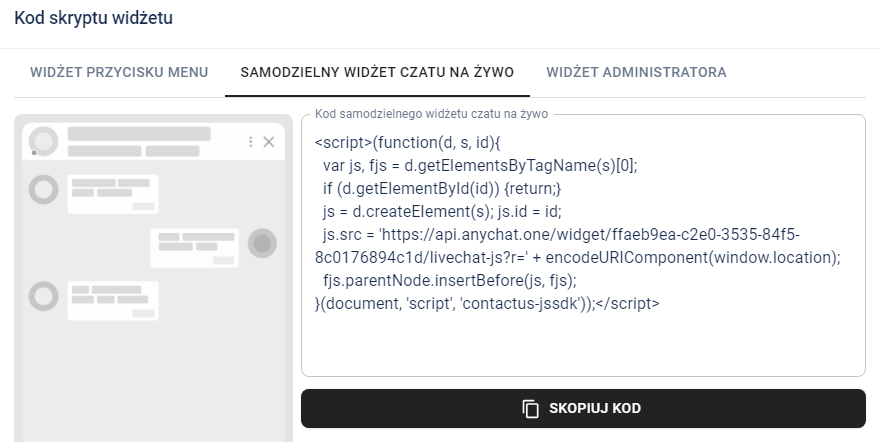This screenshot has height=442, width=880.
Task: Close the chat preview with X icon
Action: click(268, 142)
